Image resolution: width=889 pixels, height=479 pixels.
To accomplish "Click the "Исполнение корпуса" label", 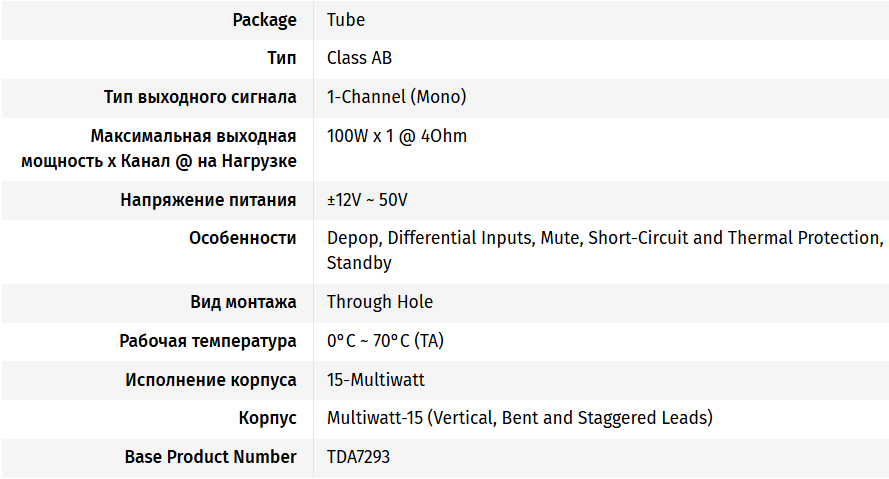I will pyautogui.click(x=211, y=380).
